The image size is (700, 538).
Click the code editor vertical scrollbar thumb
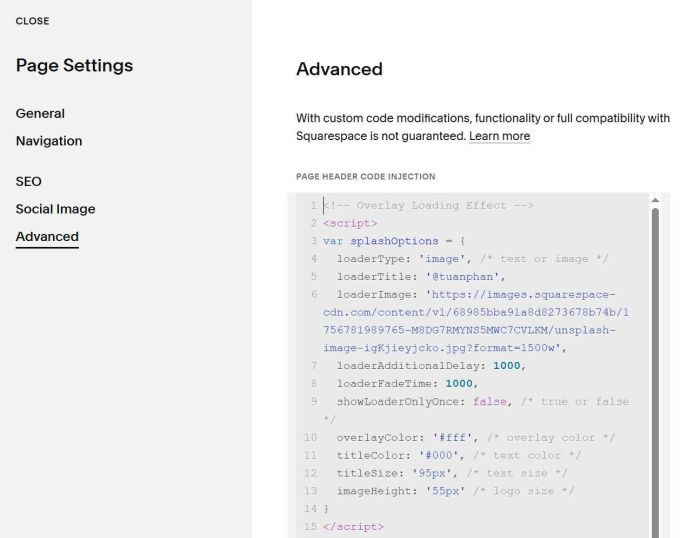[656, 370]
